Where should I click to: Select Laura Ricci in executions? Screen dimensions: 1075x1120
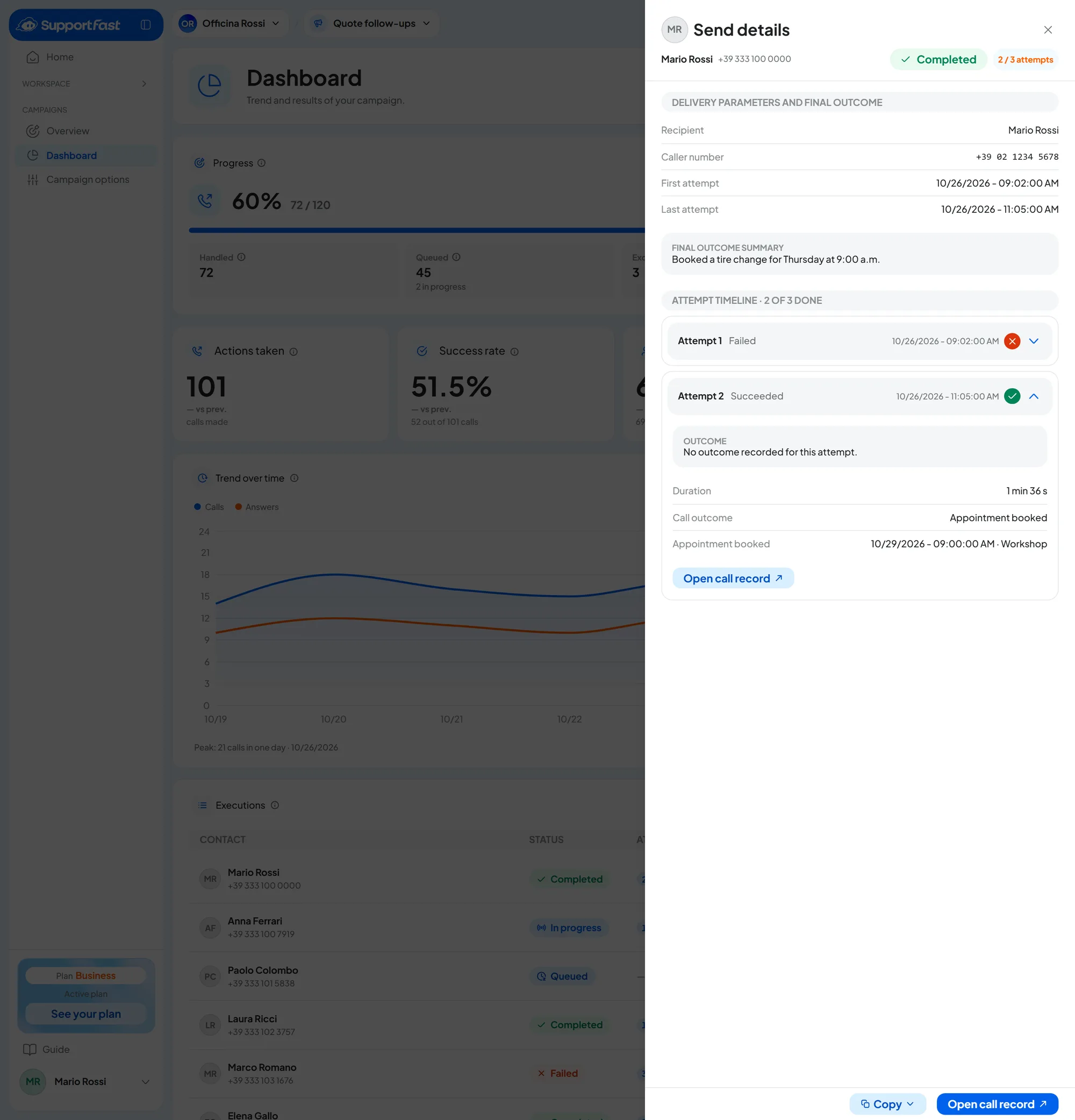pyautogui.click(x=417, y=1025)
